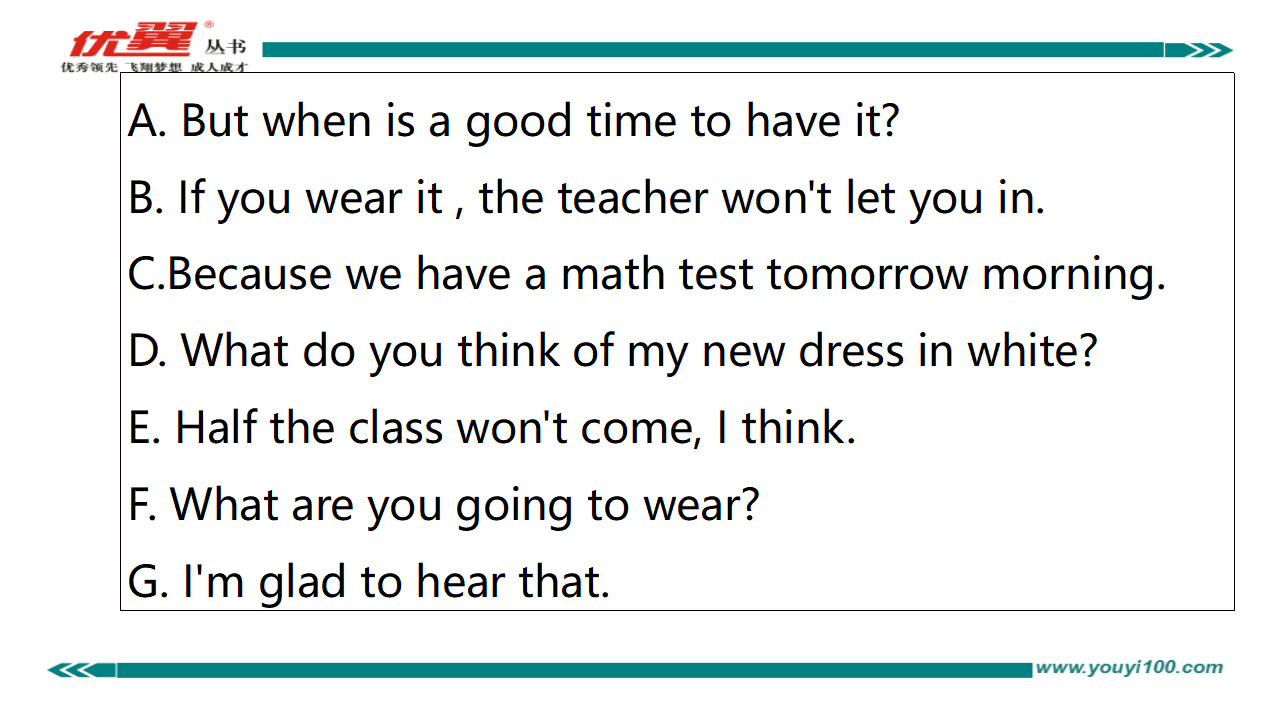Image resolution: width=1279 pixels, height=720 pixels.
Task: Select option F 'What are you going to wear?'
Action: coord(444,504)
